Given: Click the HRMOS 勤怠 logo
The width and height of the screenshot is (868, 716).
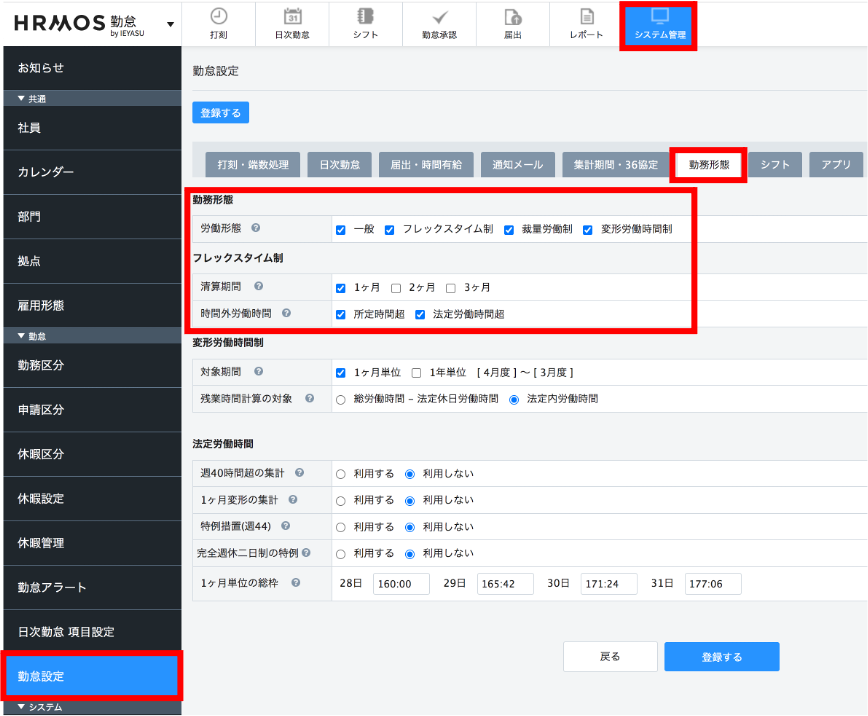Looking at the screenshot, I should point(79,24).
